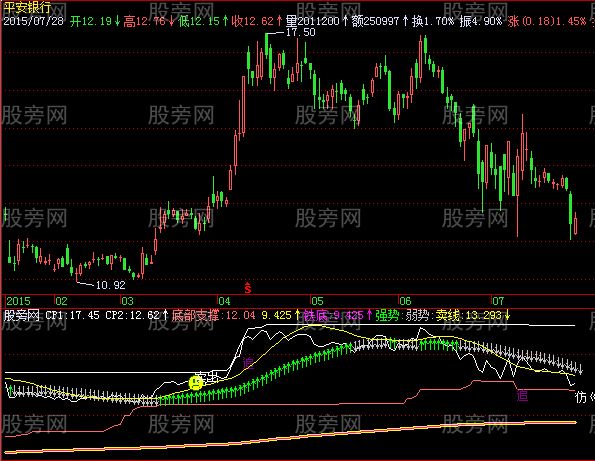Click the purple 追 marker near April
The width and height of the screenshot is (595, 461).
click(248, 363)
